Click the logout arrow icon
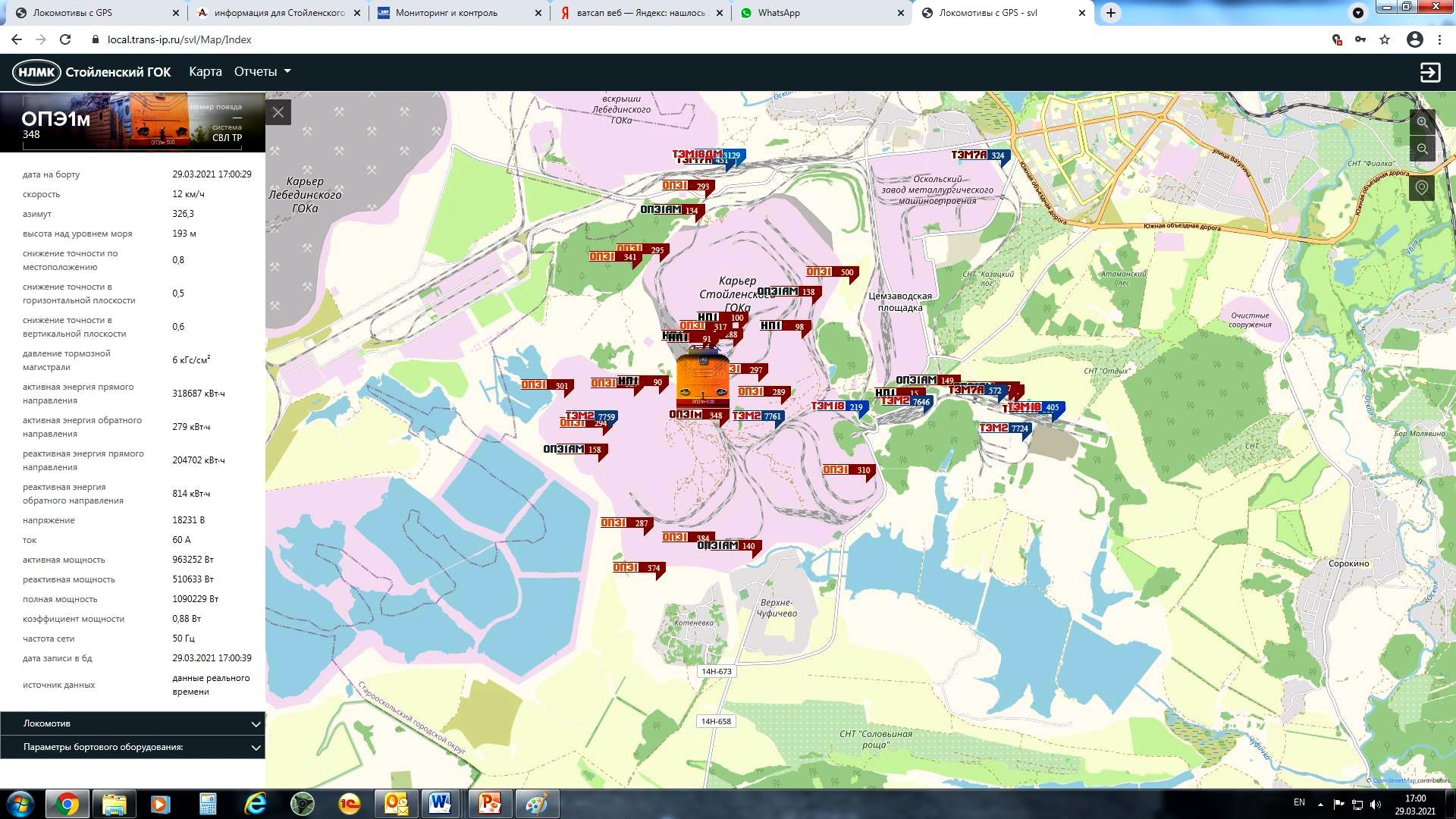Screen dimensions: 1456x819 click(1429, 72)
